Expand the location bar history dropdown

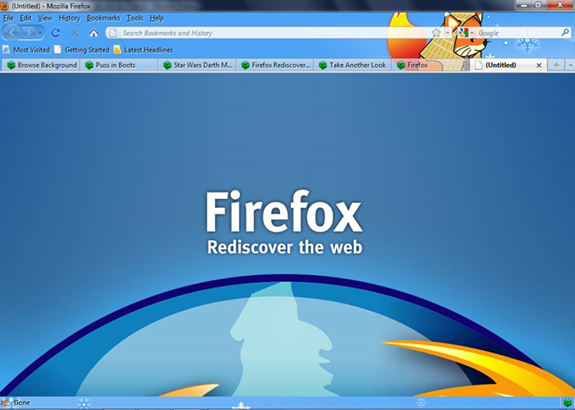coord(447,33)
